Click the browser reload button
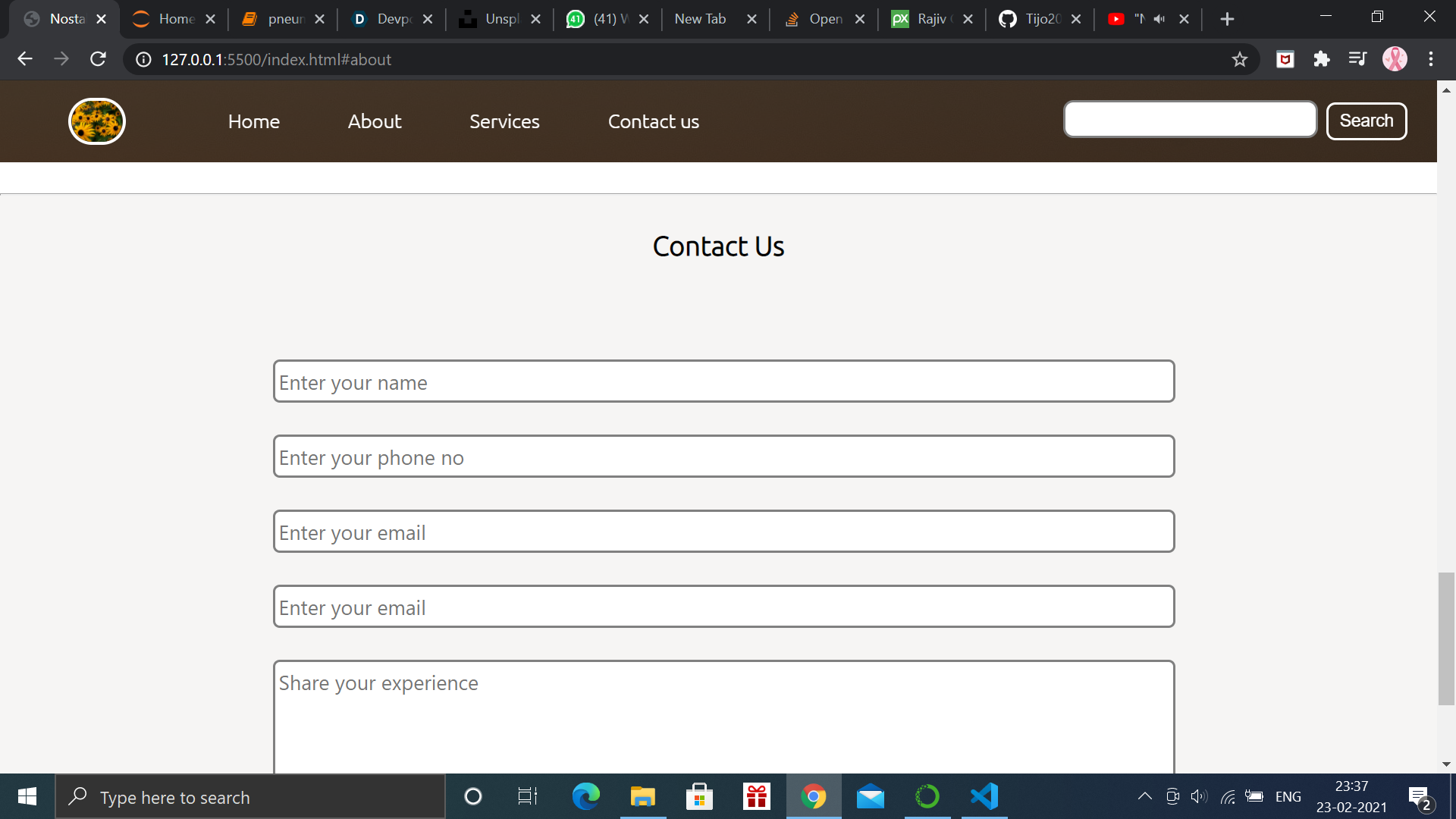The height and width of the screenshot is (819, 1456). pyautogui.click(x=98, y=59)
